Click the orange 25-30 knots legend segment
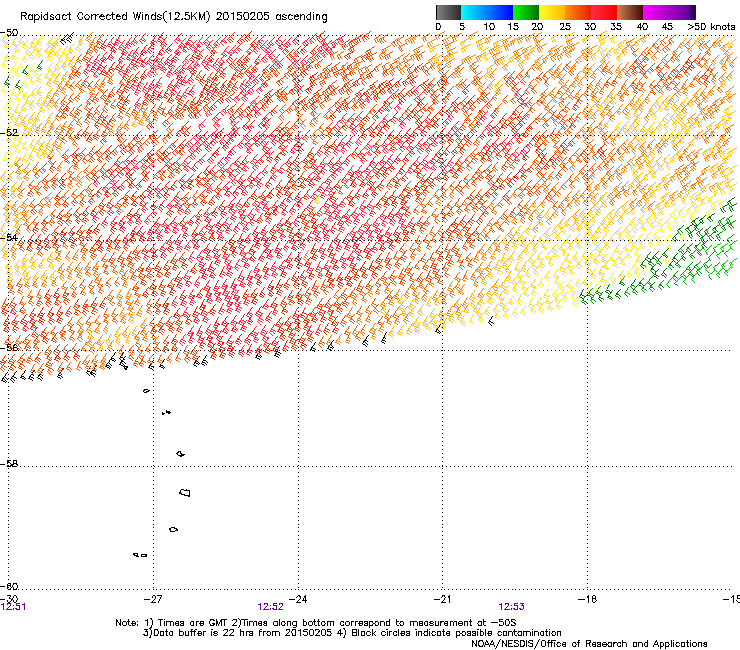This screenshot has width=740, height=650. (578, 12)
